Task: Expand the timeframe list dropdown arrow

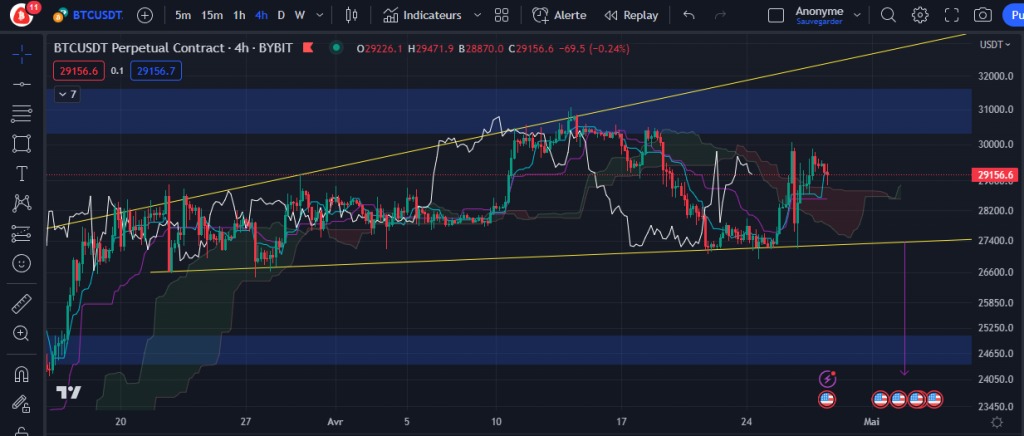Action: 319,15
